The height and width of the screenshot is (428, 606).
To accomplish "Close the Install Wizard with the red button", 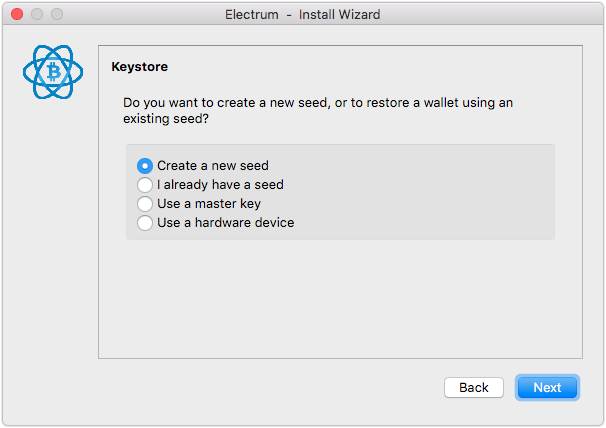I will click(x=17, y=14).
